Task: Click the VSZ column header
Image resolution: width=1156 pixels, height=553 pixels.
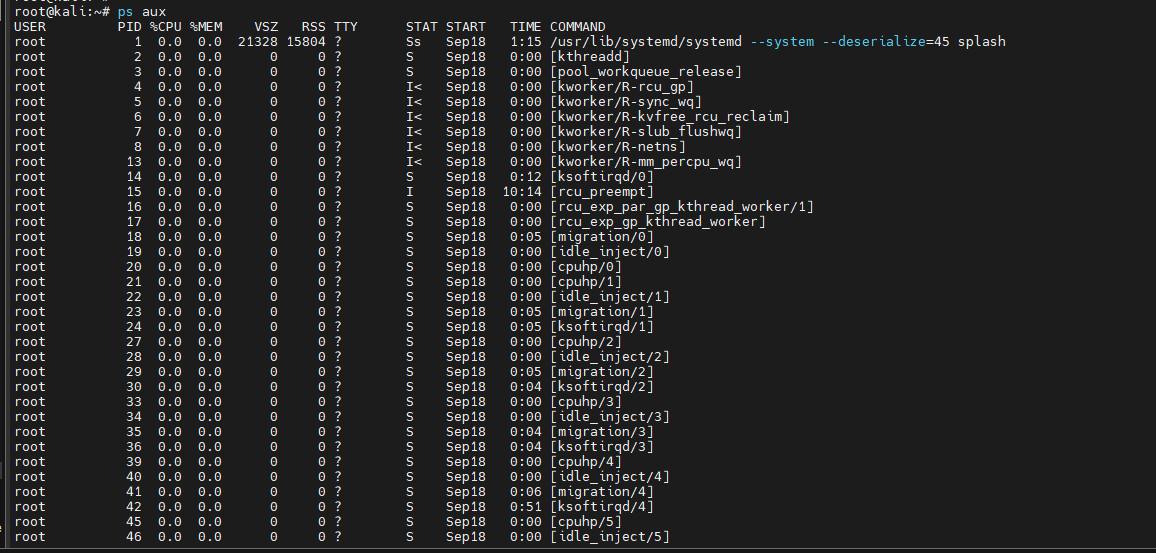Action: [265, 27]
